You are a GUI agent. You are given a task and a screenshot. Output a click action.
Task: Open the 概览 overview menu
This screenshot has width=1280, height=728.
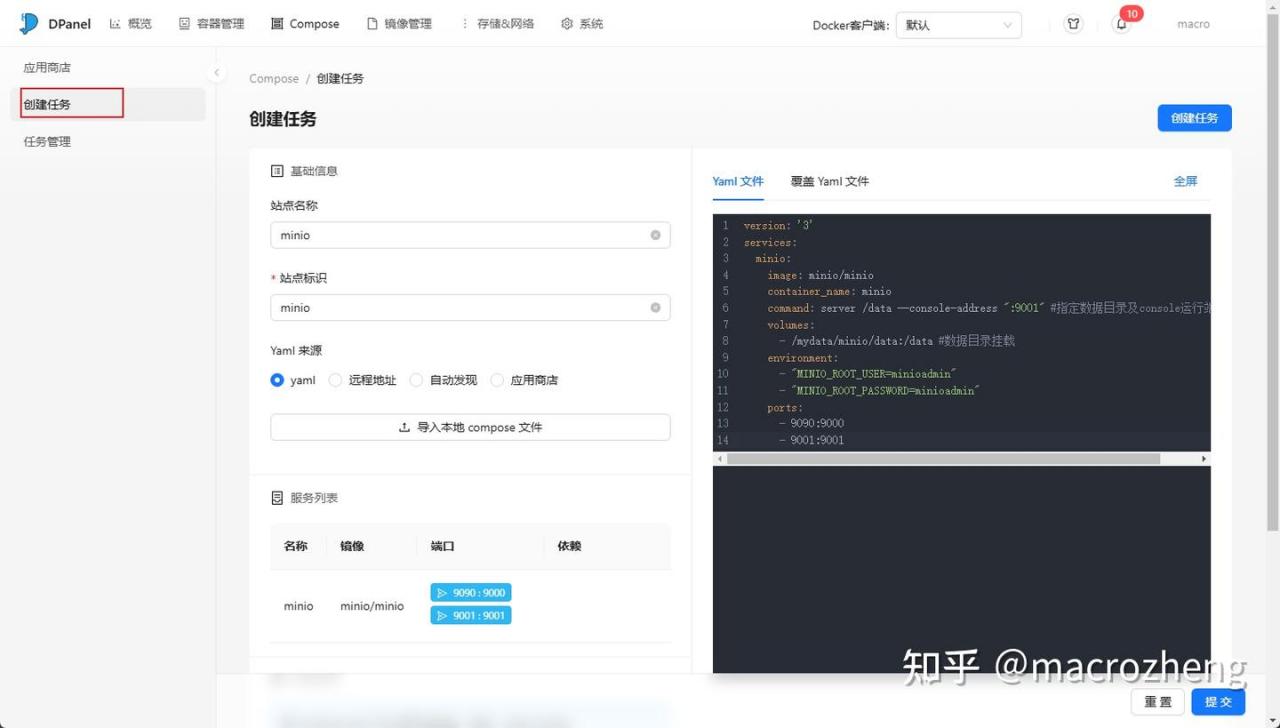[131, 24]
